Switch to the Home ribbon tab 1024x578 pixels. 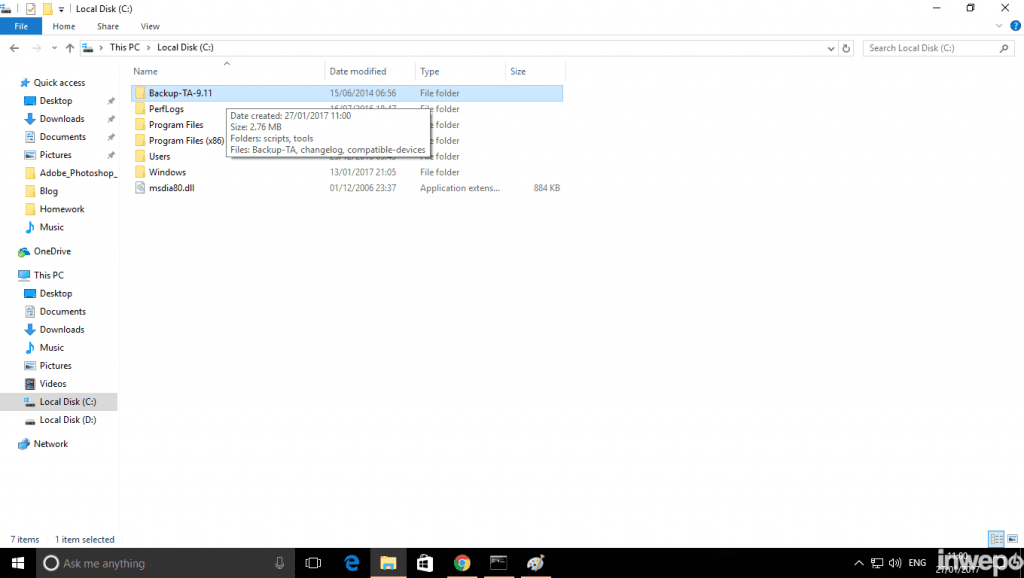64,26
